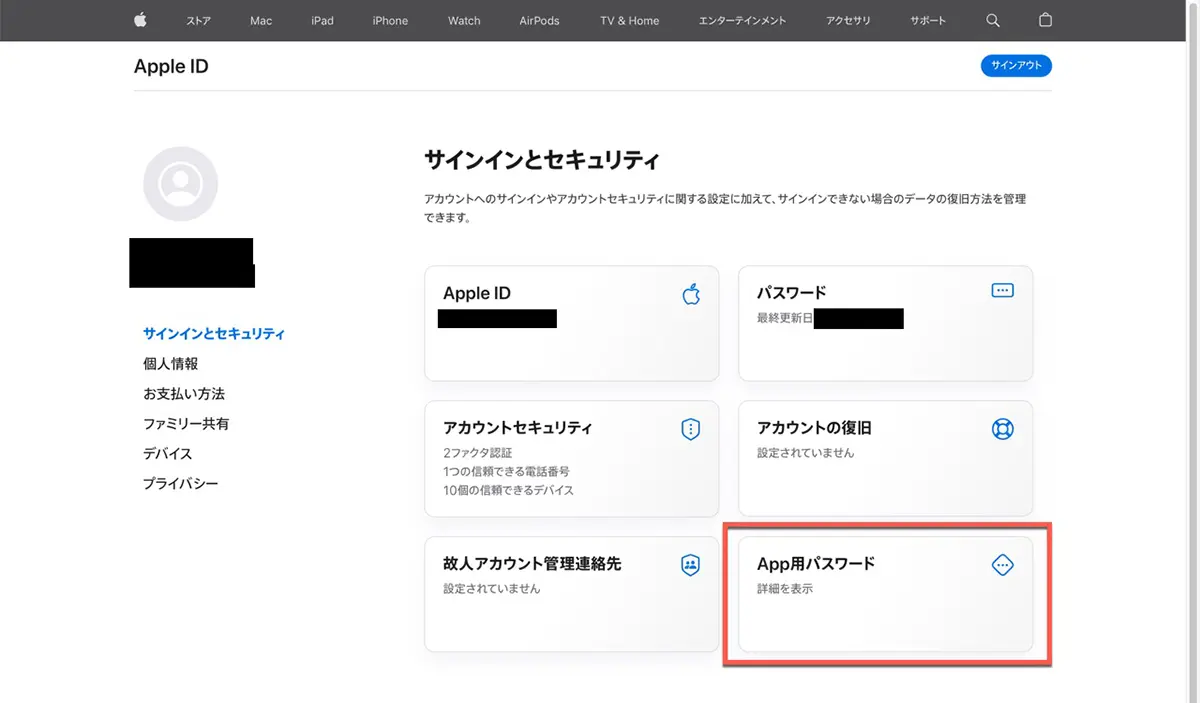Click the profile avatar picture
This screenshot has height=703, width=1200.
coord(181,184)
